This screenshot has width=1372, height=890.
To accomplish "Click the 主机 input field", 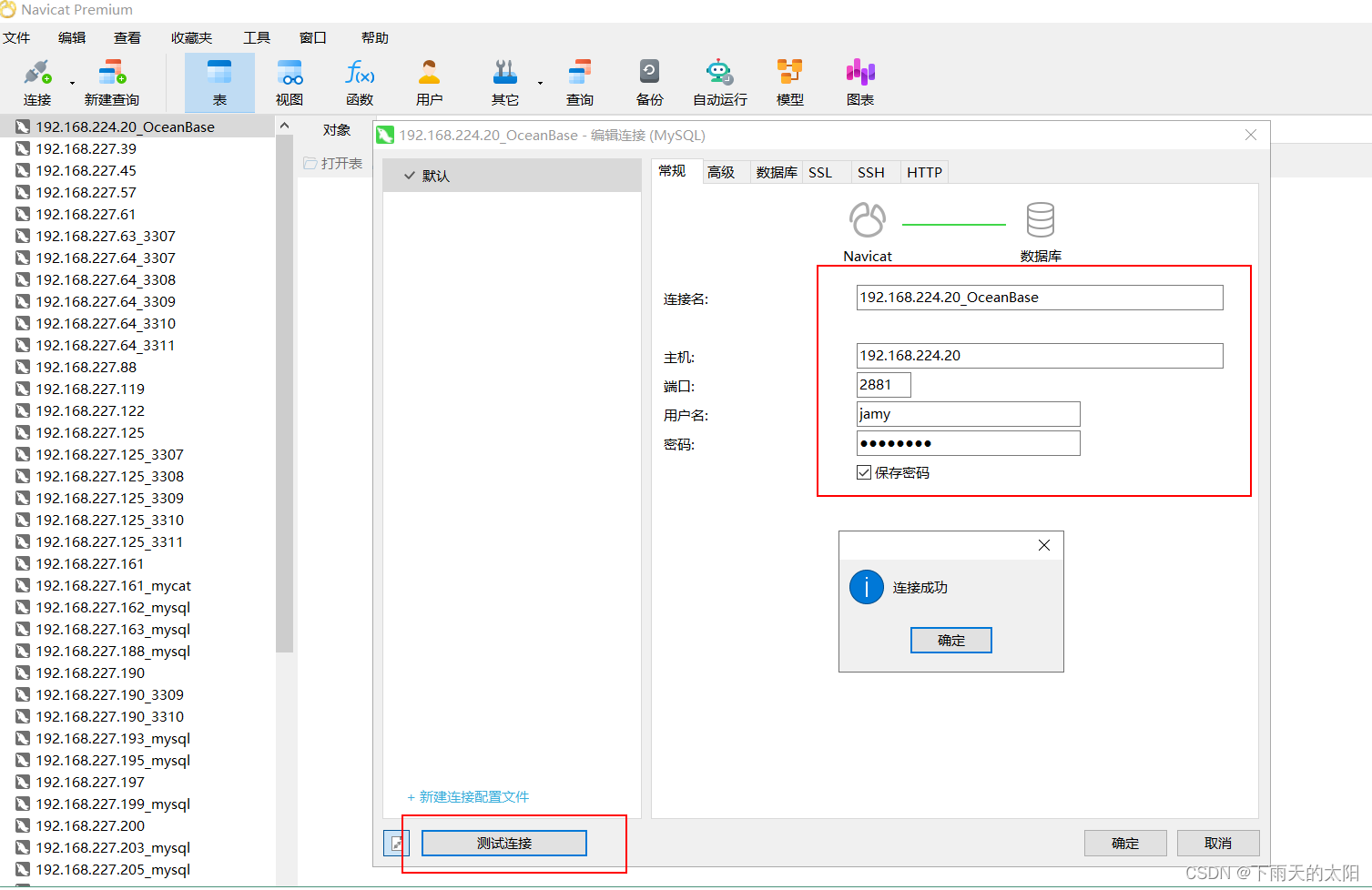I will 1040,356.
